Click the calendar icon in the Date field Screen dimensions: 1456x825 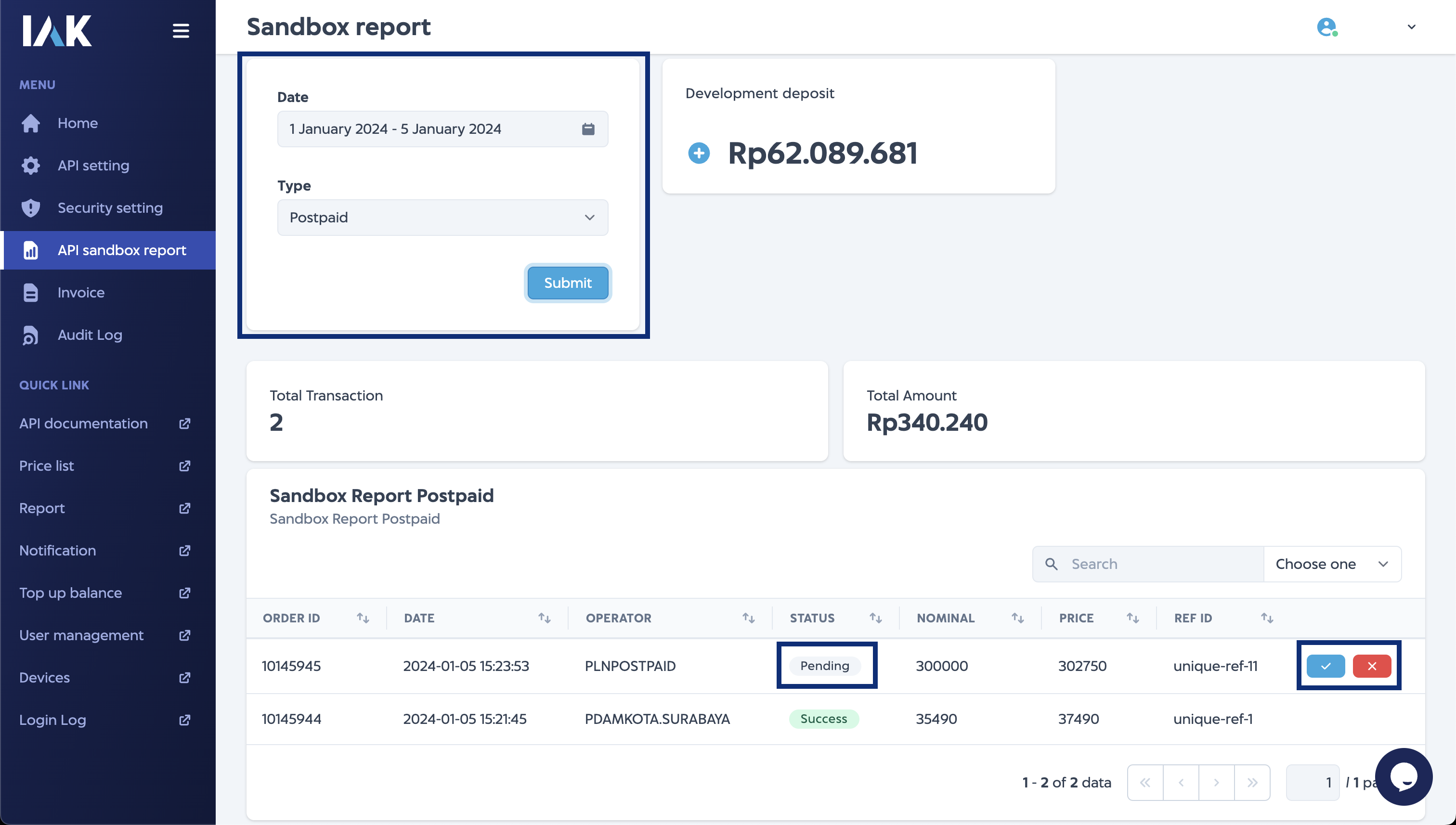pyautogui.click(x=588, y=129)
